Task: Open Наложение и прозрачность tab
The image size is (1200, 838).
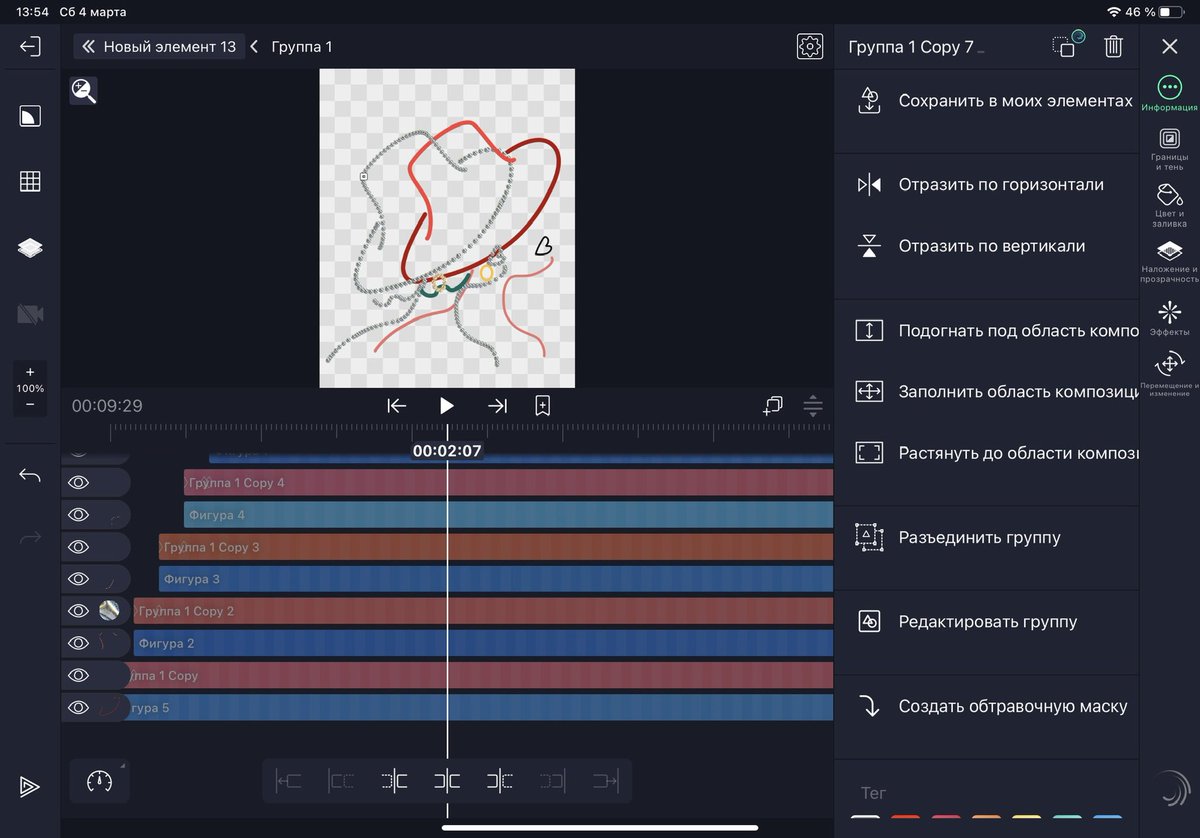Action: coord(1169,261)
